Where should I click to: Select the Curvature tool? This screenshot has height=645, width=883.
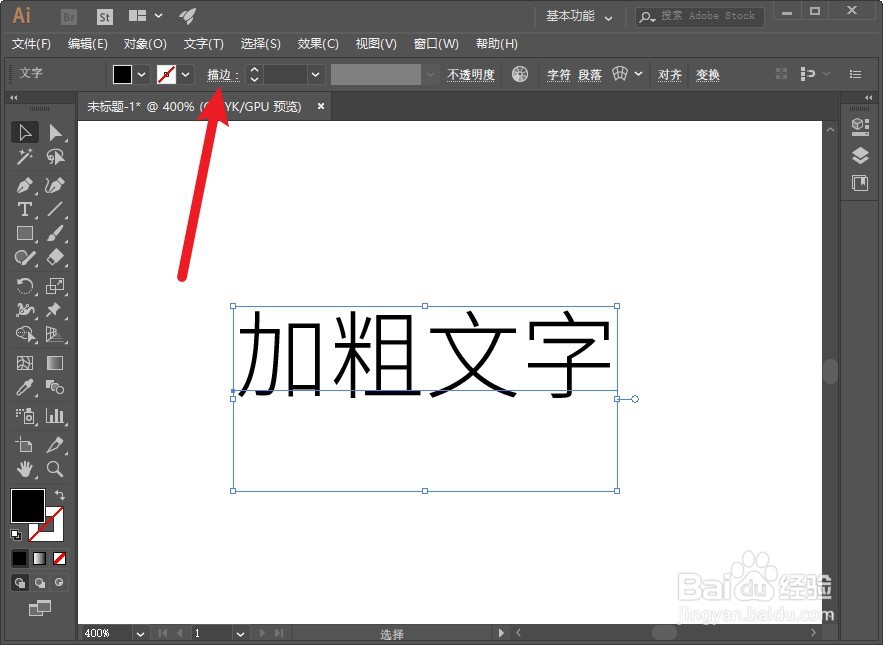point(55,185)
